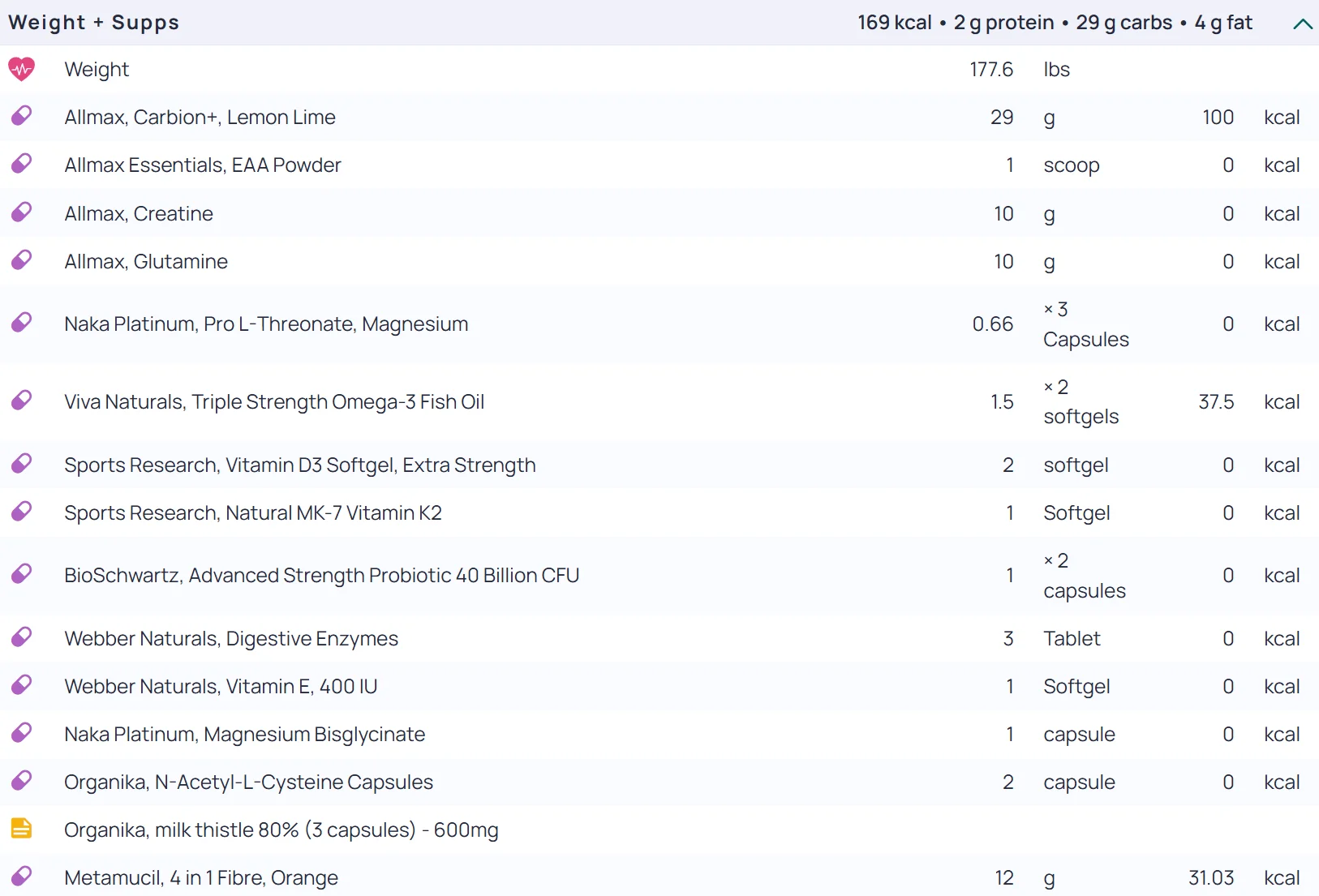The height and width of the screenshot is (896, 1319).
Task: Click the 31.03 kcal value for Metamucil
Action: pyautogui.click(x=1211, y=878)
